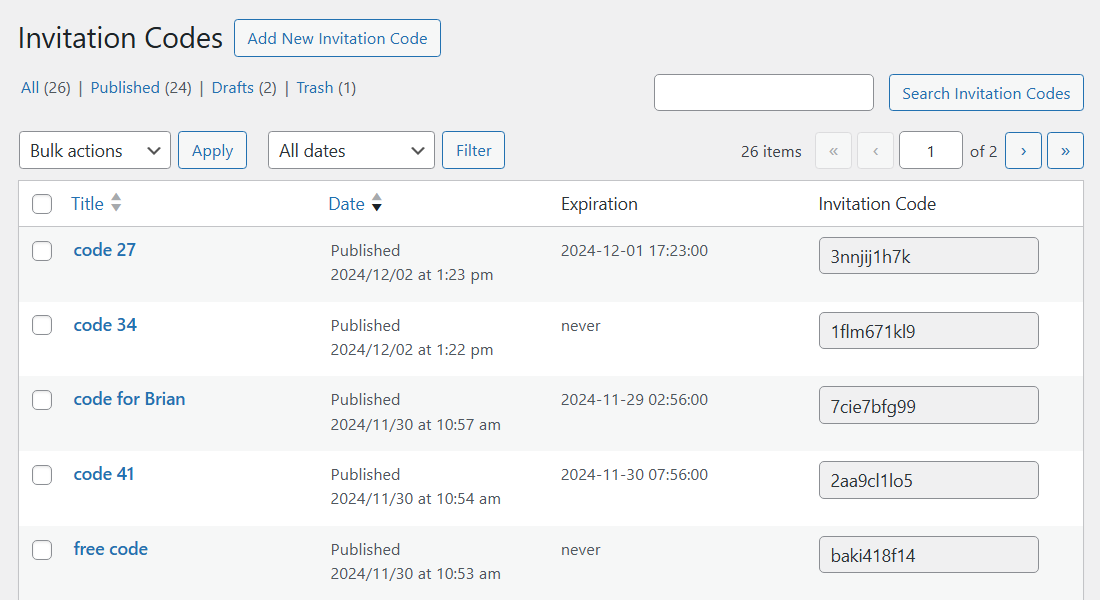The height and width of the screenshot is (600, 1100).
Task: Select checkbox for code for Brian
Action: pos(42,400)
